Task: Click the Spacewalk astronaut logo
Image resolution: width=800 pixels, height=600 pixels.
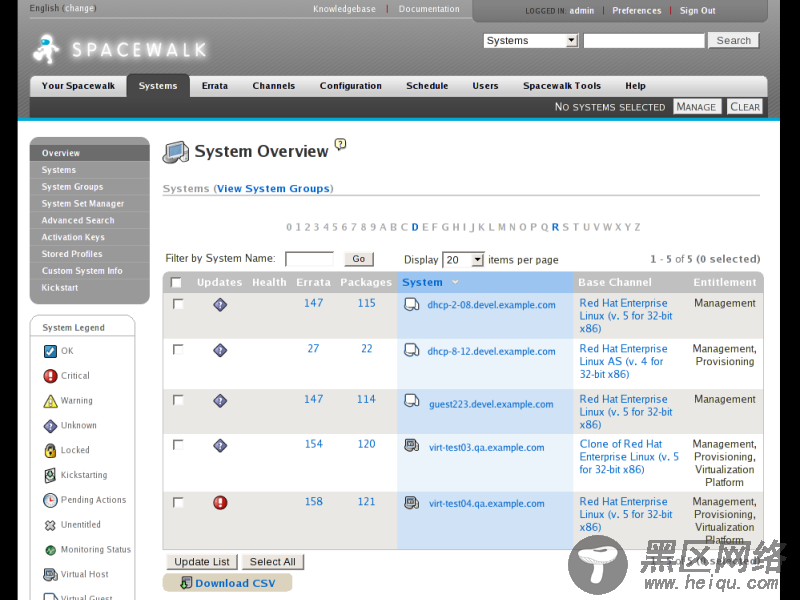Action: tap(46, 49)
